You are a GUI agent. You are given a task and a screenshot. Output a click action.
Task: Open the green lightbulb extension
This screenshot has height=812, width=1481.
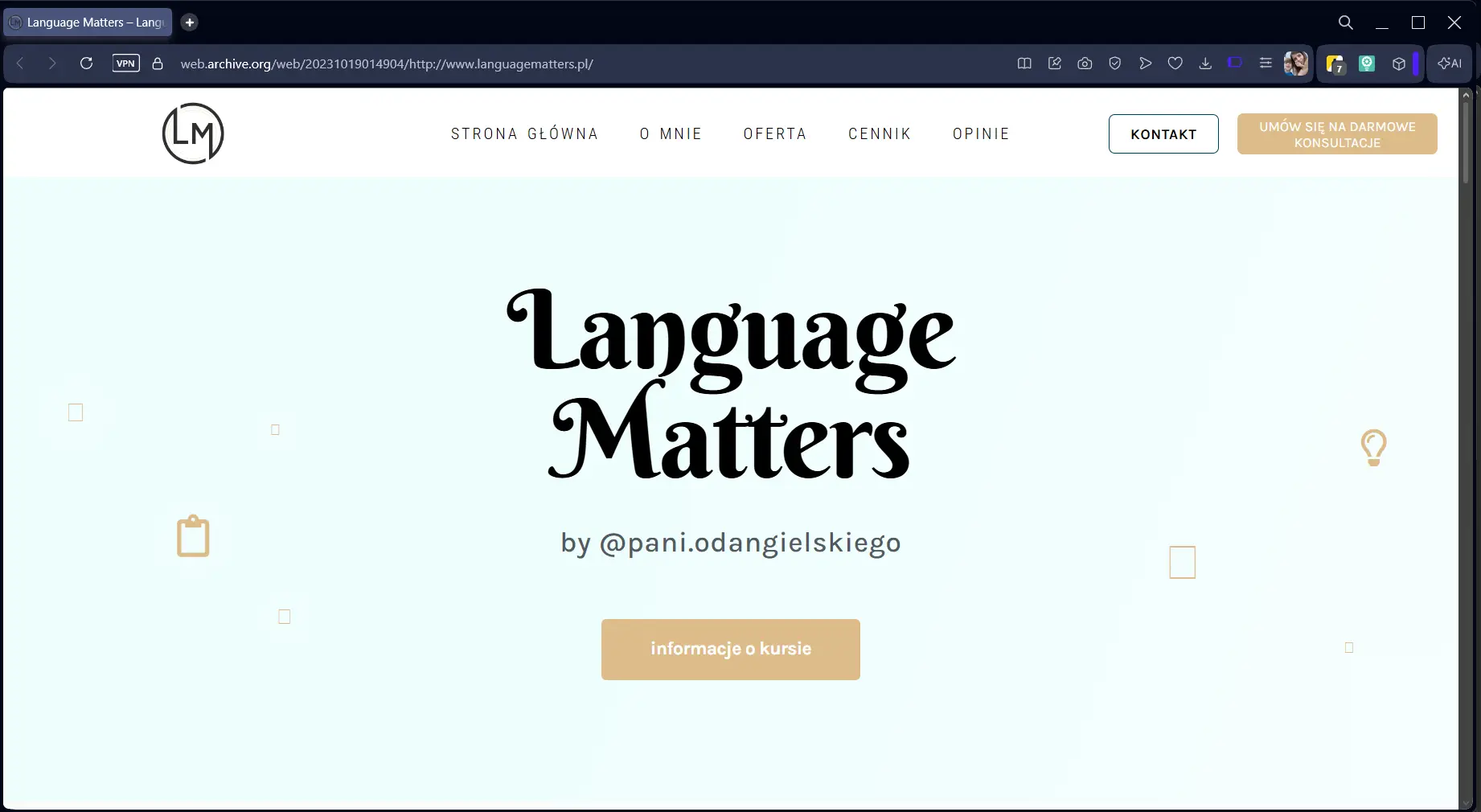click(1367, 64)
